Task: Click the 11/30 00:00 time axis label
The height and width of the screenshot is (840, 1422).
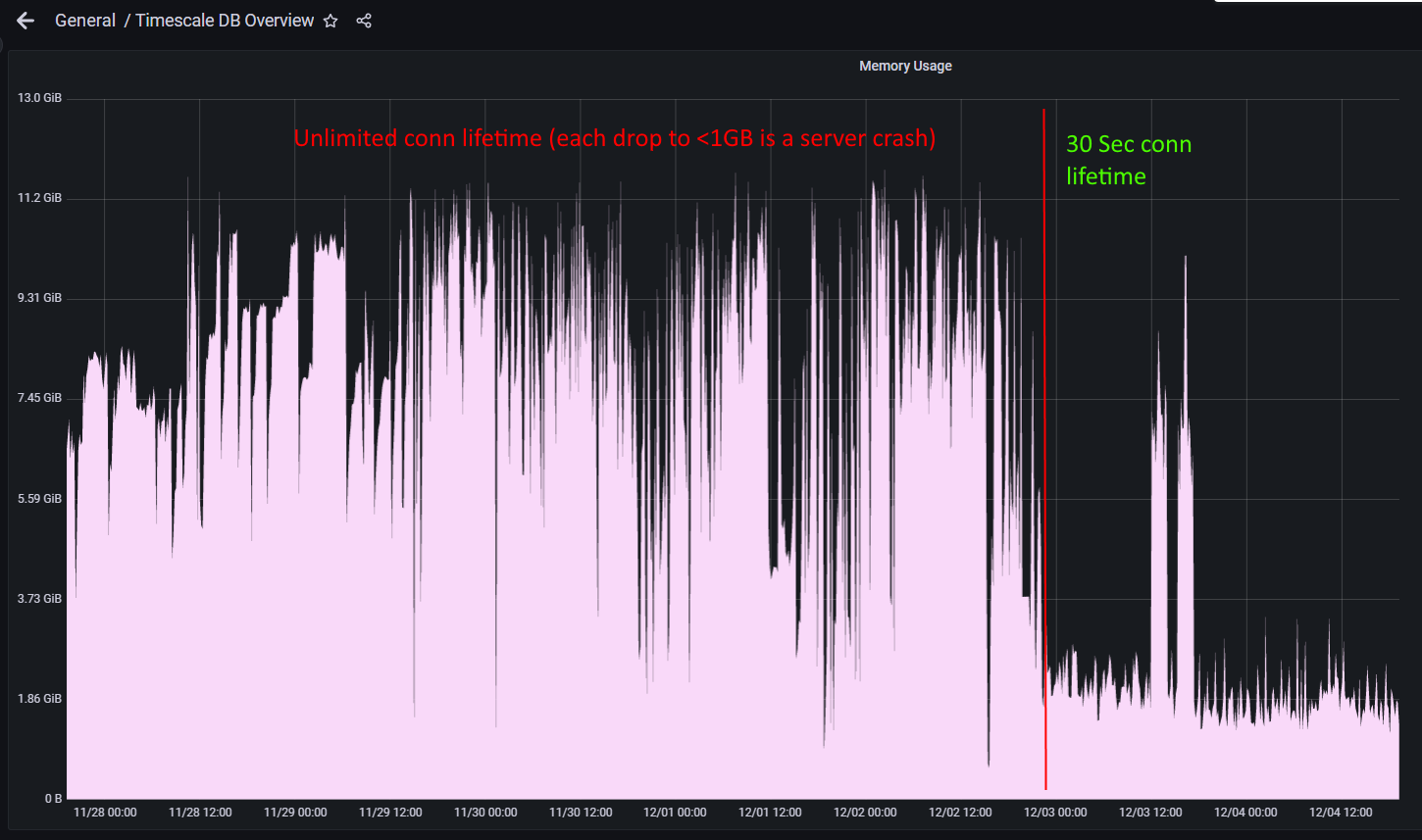Action: pyautogui.click(x=485, y=813)
